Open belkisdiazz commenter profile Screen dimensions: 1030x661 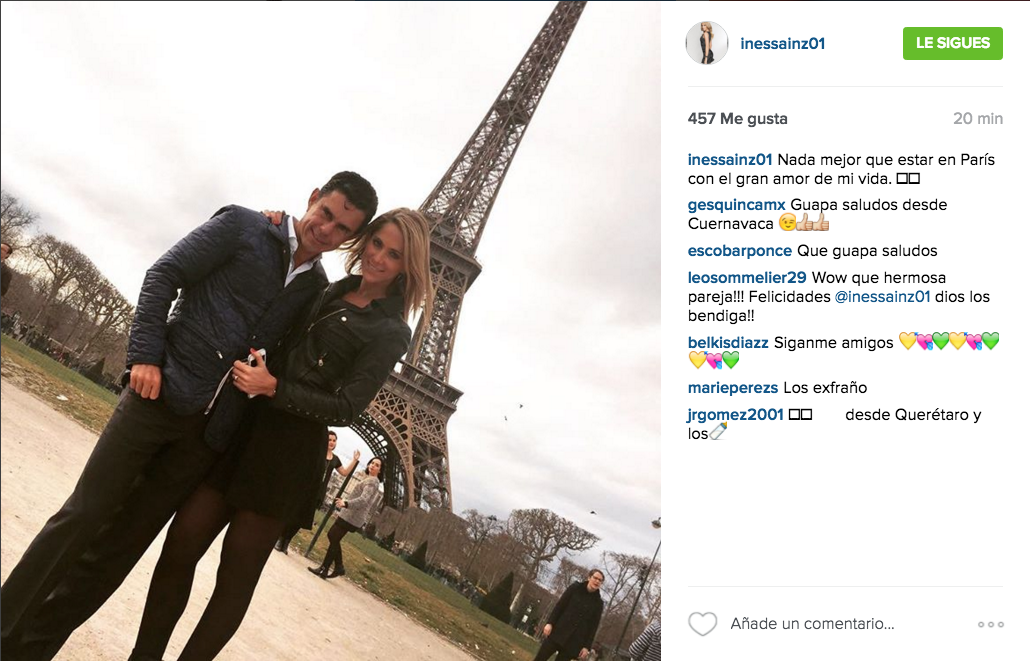pyautogui.click(x=728, y=343)
